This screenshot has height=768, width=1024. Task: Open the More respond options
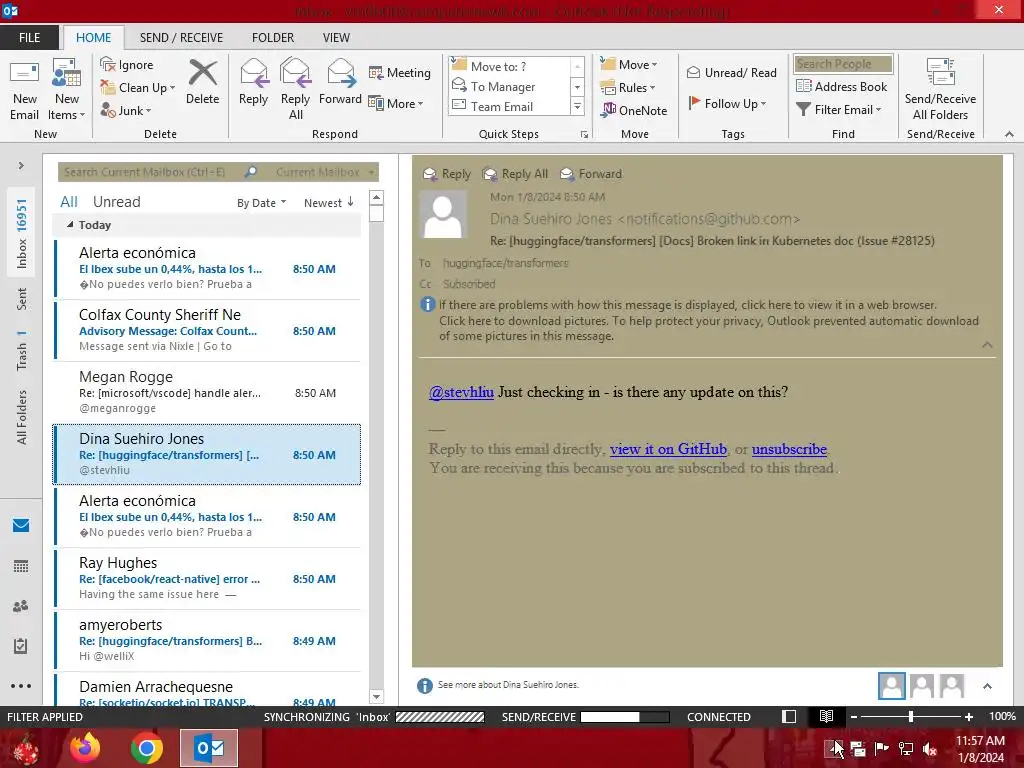point(396,103)
